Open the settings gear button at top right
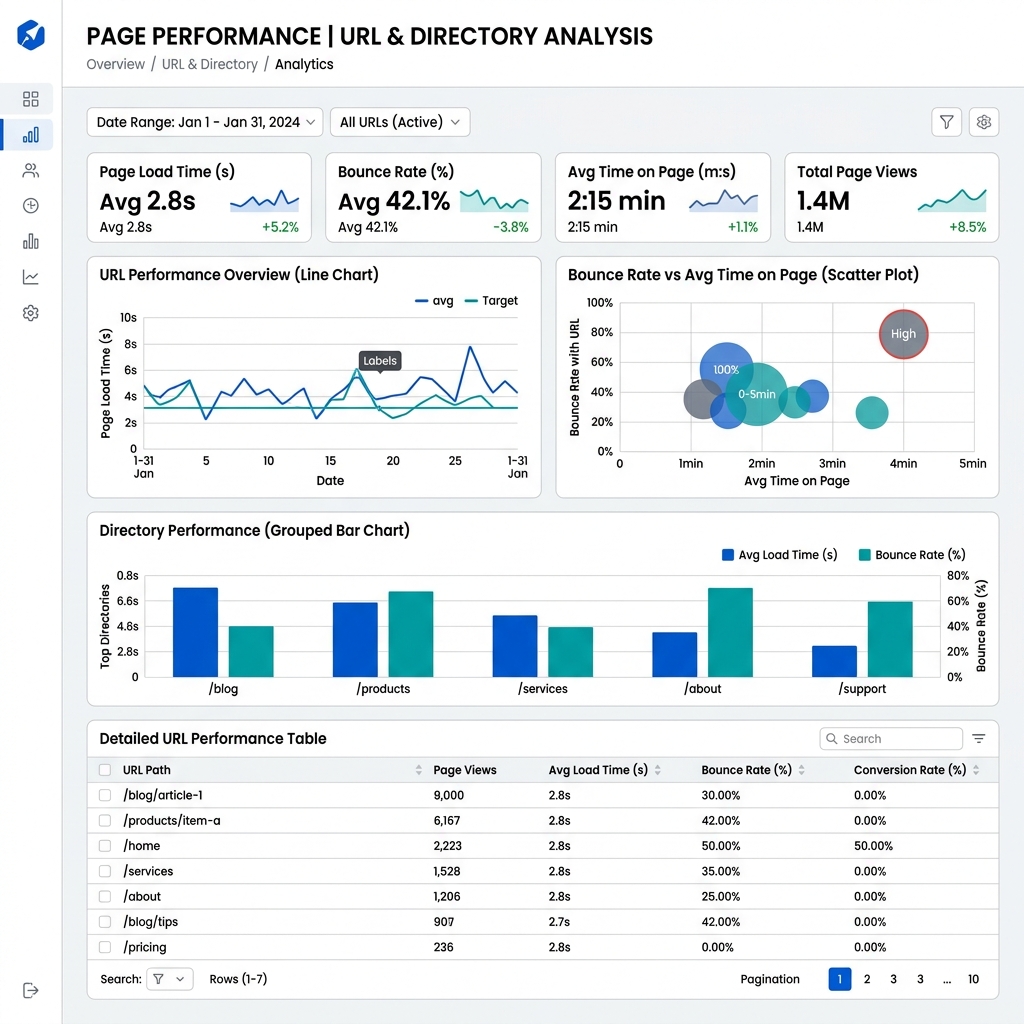This screenshot has height=1024, width=1024. [984, 122]
